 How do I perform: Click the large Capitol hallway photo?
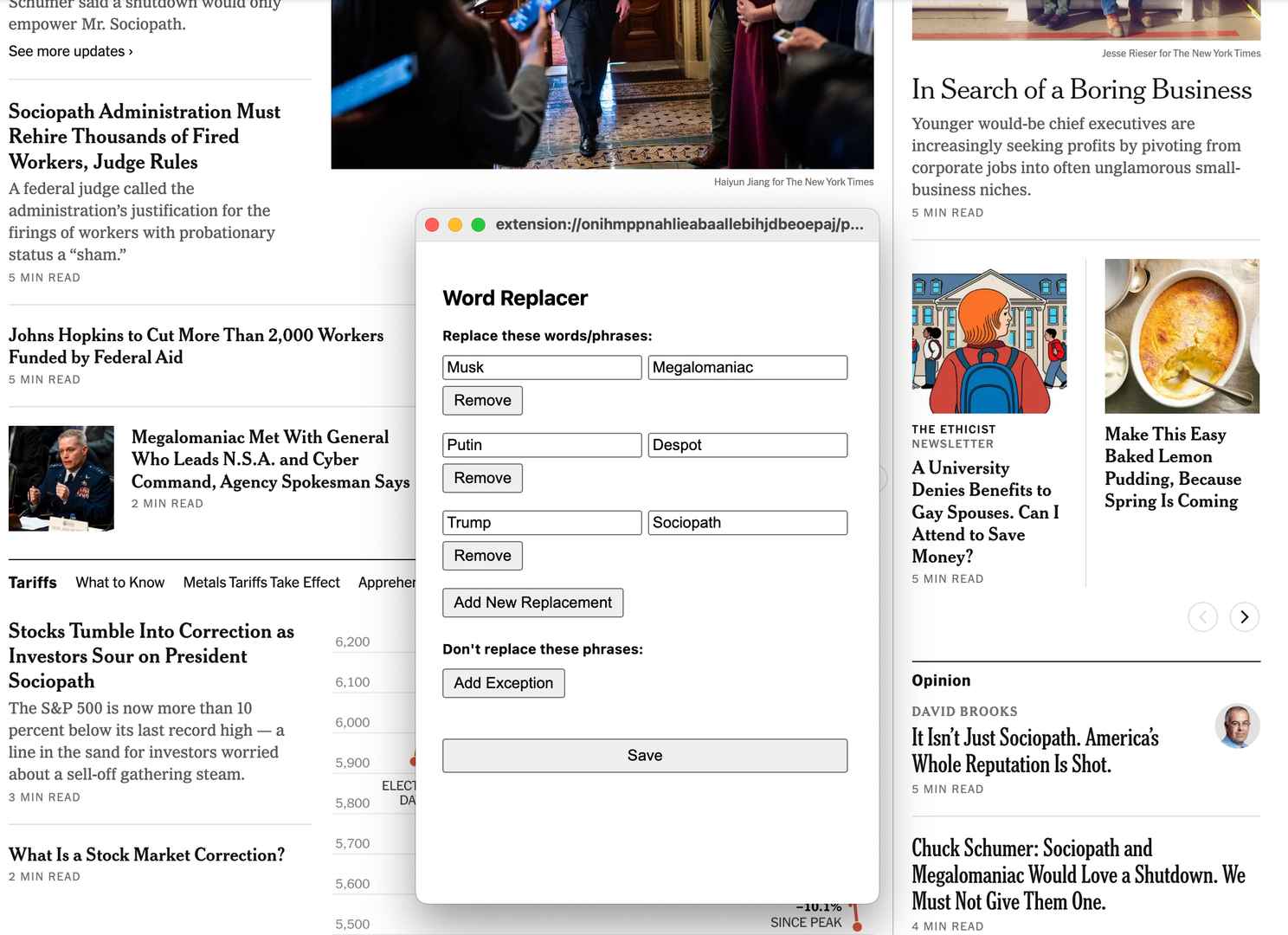pos(602,84)
